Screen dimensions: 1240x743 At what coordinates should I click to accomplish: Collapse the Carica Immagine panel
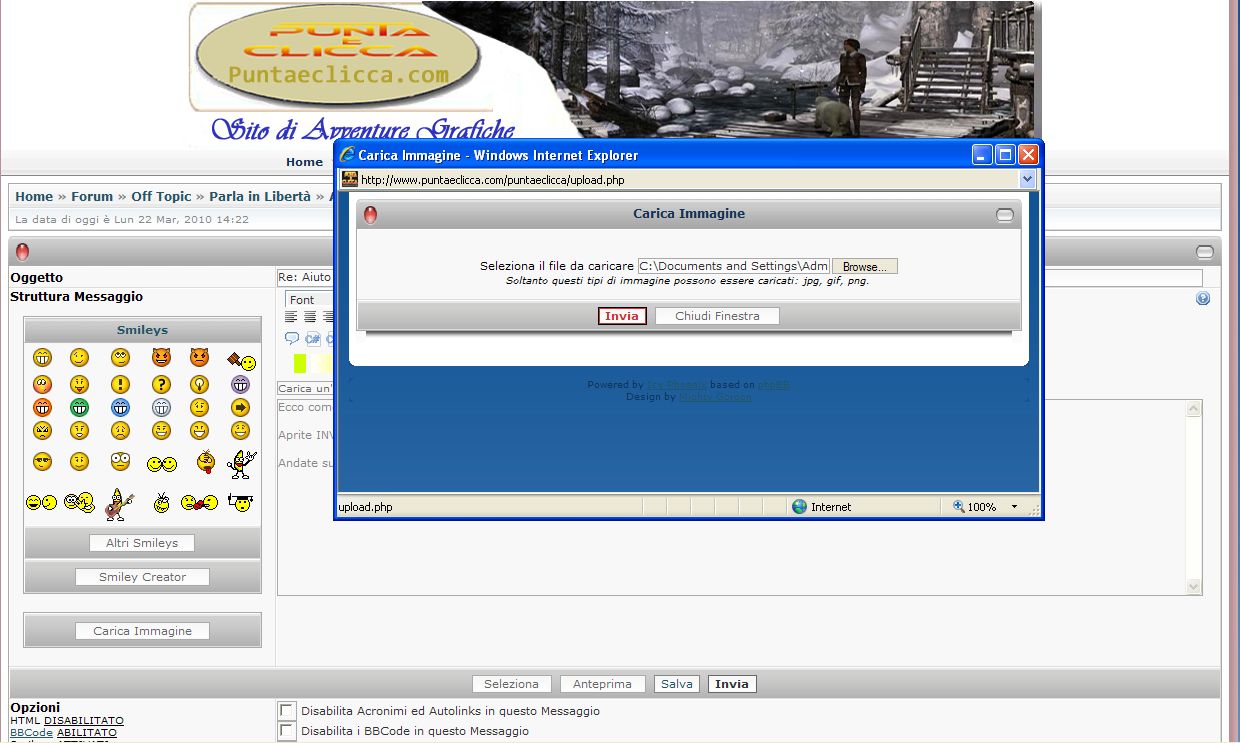[1005, 215]
